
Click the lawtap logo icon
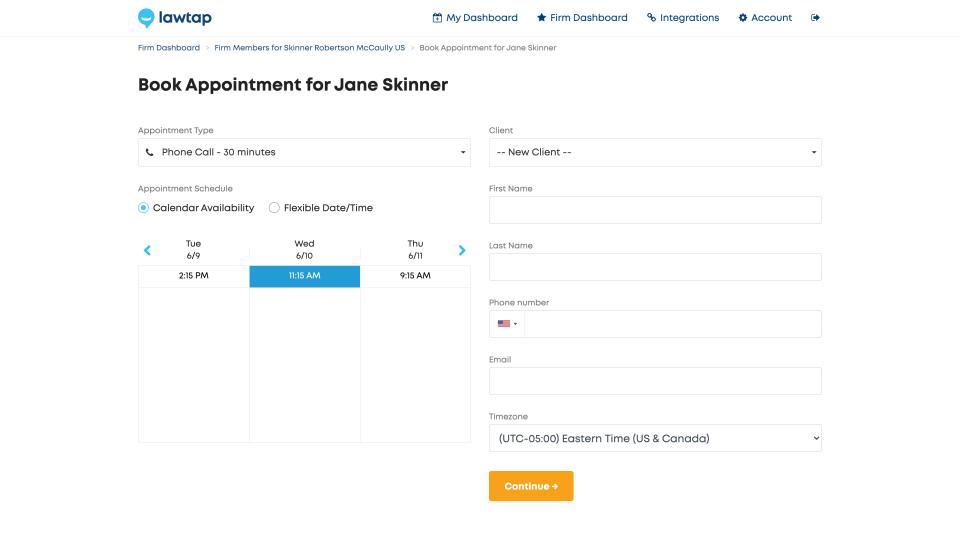(x=147, y=18)
